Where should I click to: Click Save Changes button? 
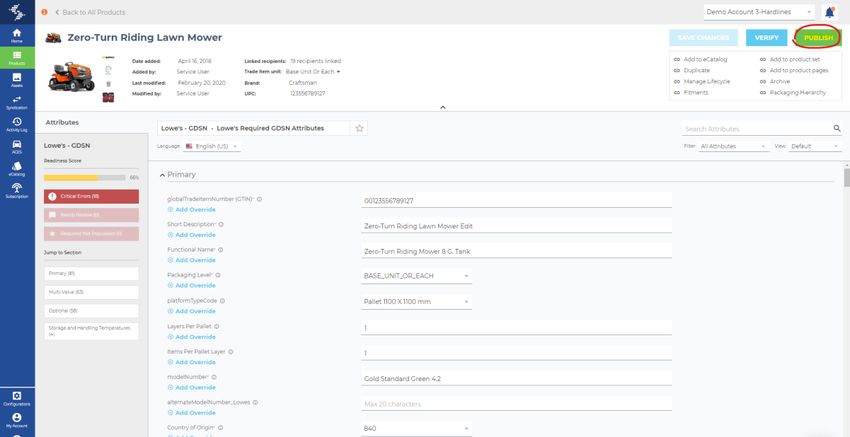pyautogui.click(x=703, y=37)
